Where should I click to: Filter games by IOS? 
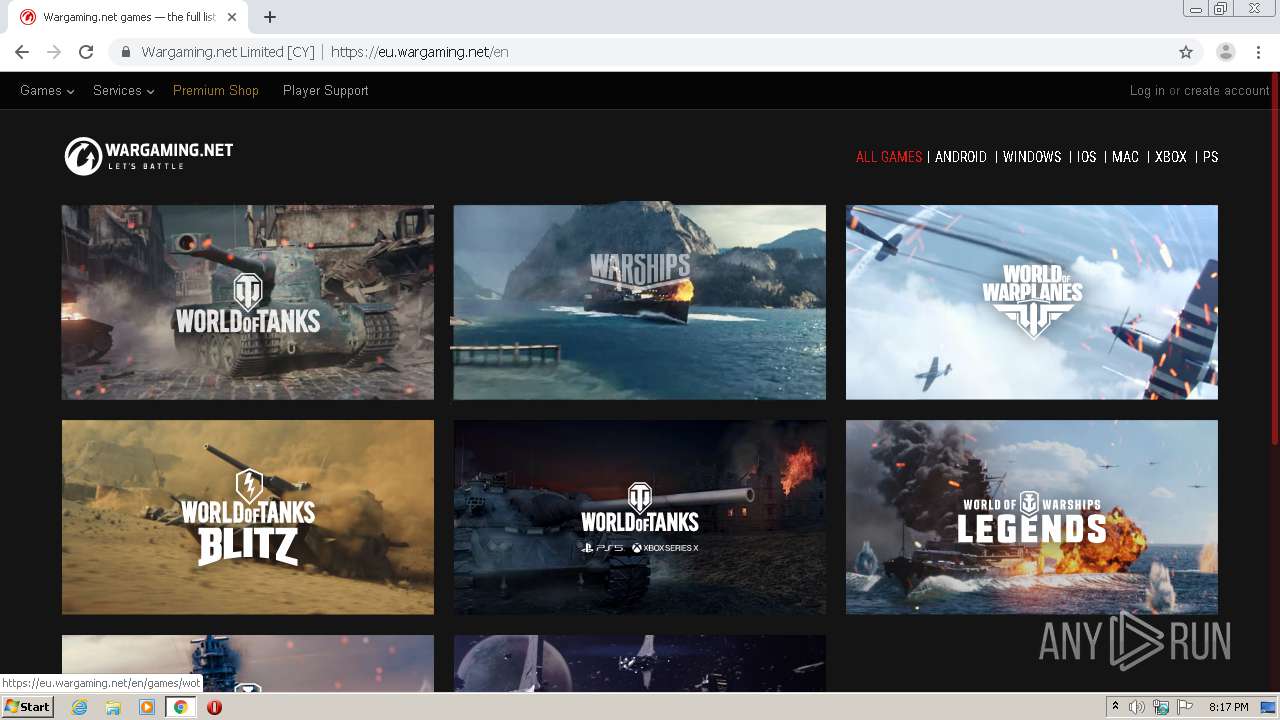1087,157
